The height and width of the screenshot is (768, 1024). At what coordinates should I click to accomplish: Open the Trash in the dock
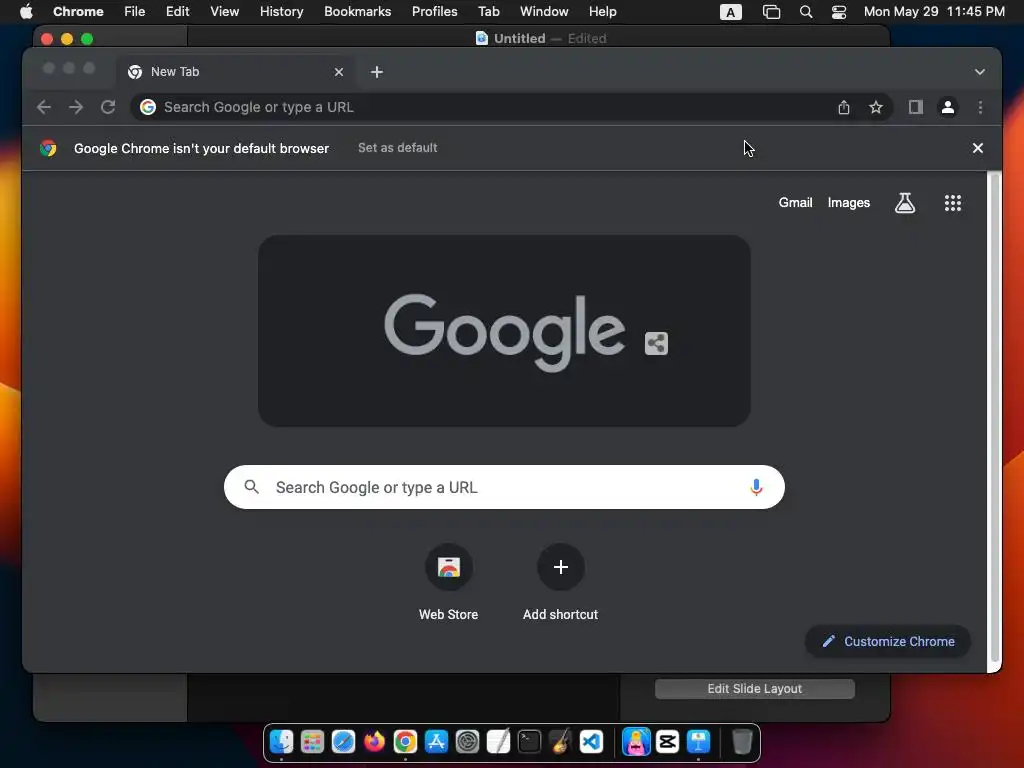[x=742, y=742]
